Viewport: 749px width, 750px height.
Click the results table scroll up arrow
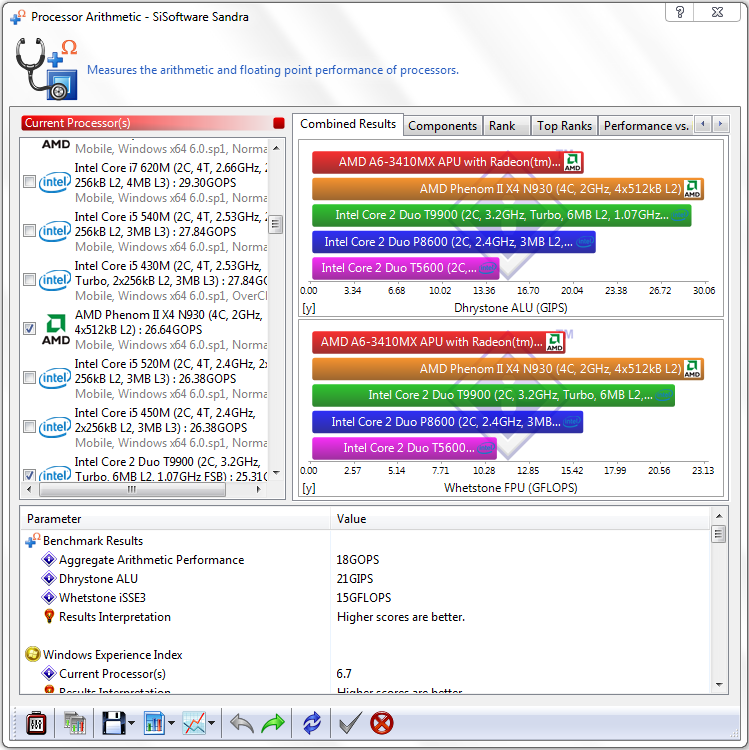tap(718, 516)
